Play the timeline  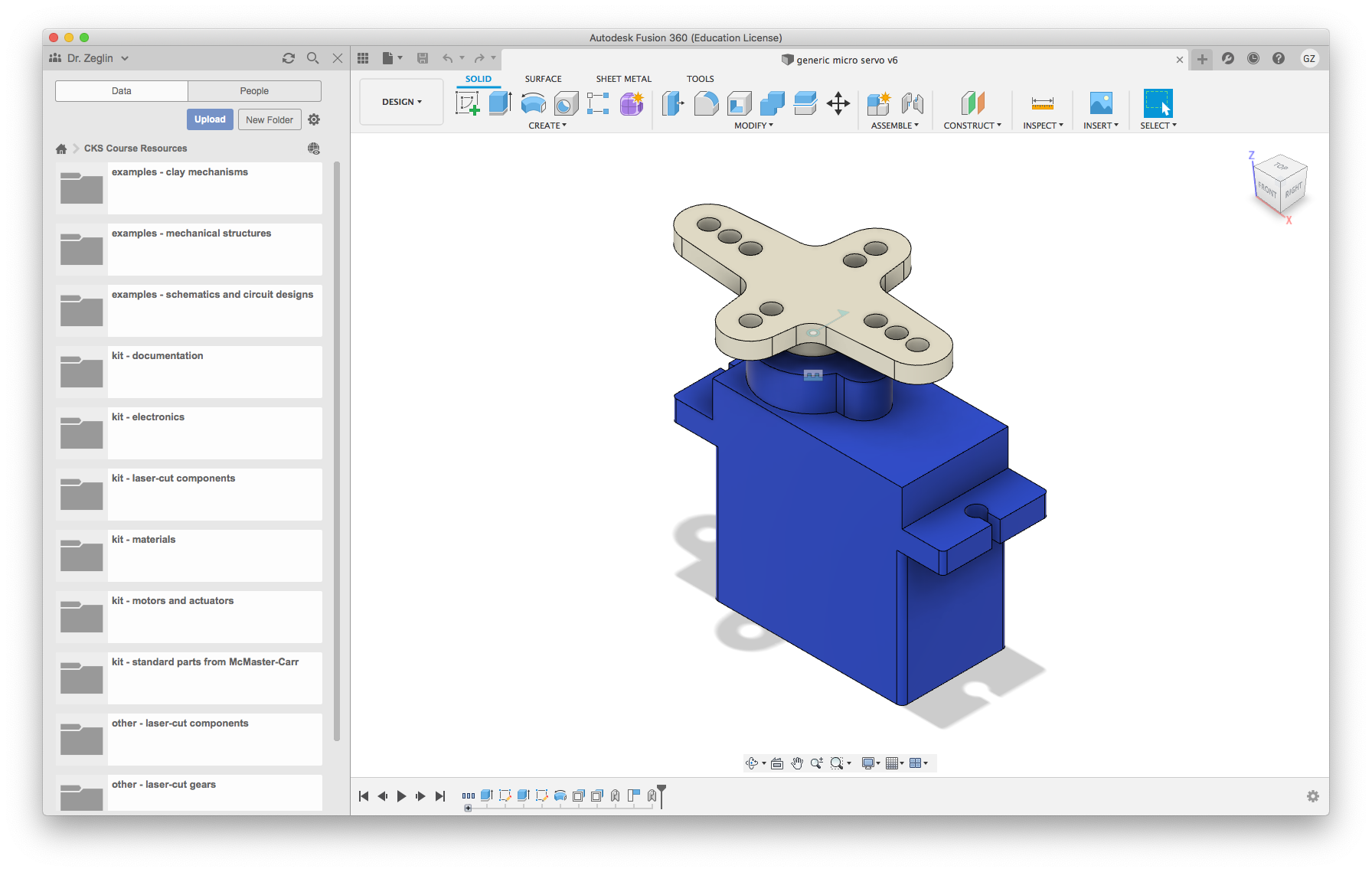401,796
